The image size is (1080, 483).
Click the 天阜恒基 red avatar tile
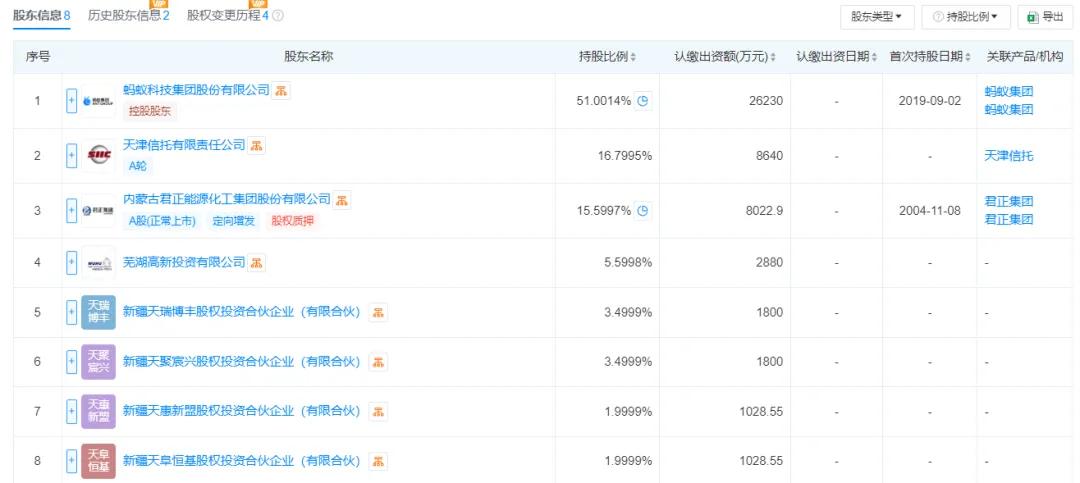tap(98, 461)
